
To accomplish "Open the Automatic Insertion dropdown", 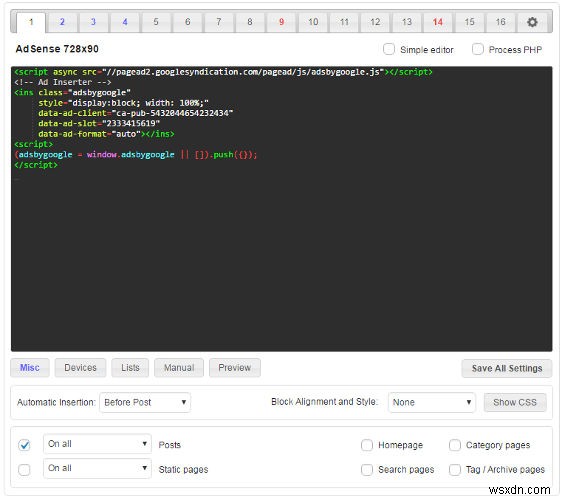I will point(145,403).
